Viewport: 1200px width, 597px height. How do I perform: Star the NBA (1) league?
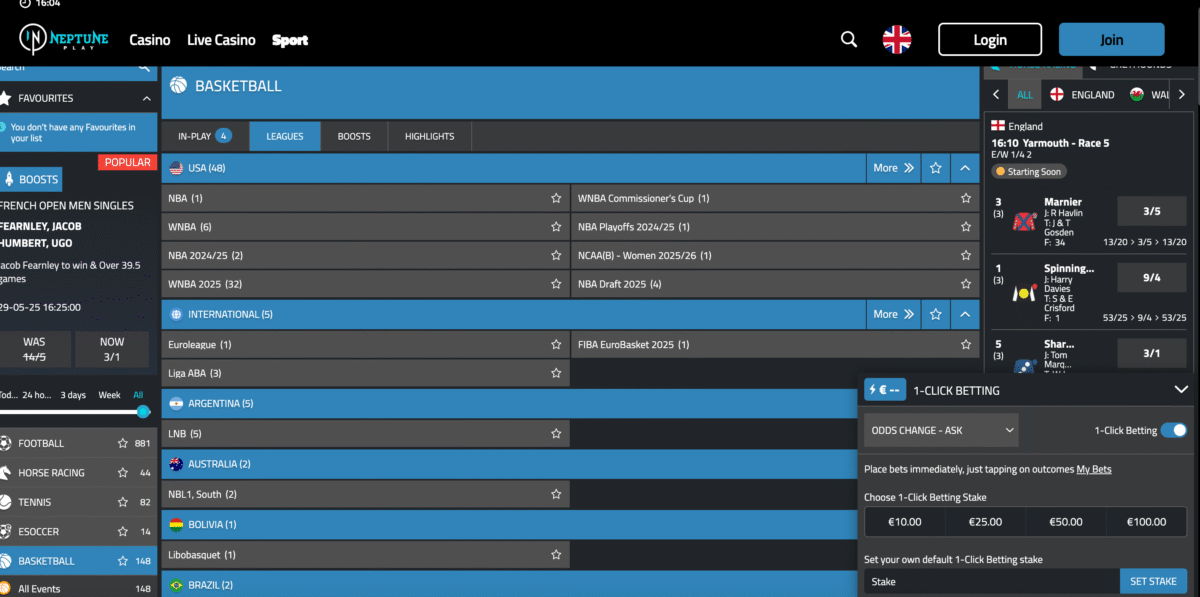pos(556,198)
